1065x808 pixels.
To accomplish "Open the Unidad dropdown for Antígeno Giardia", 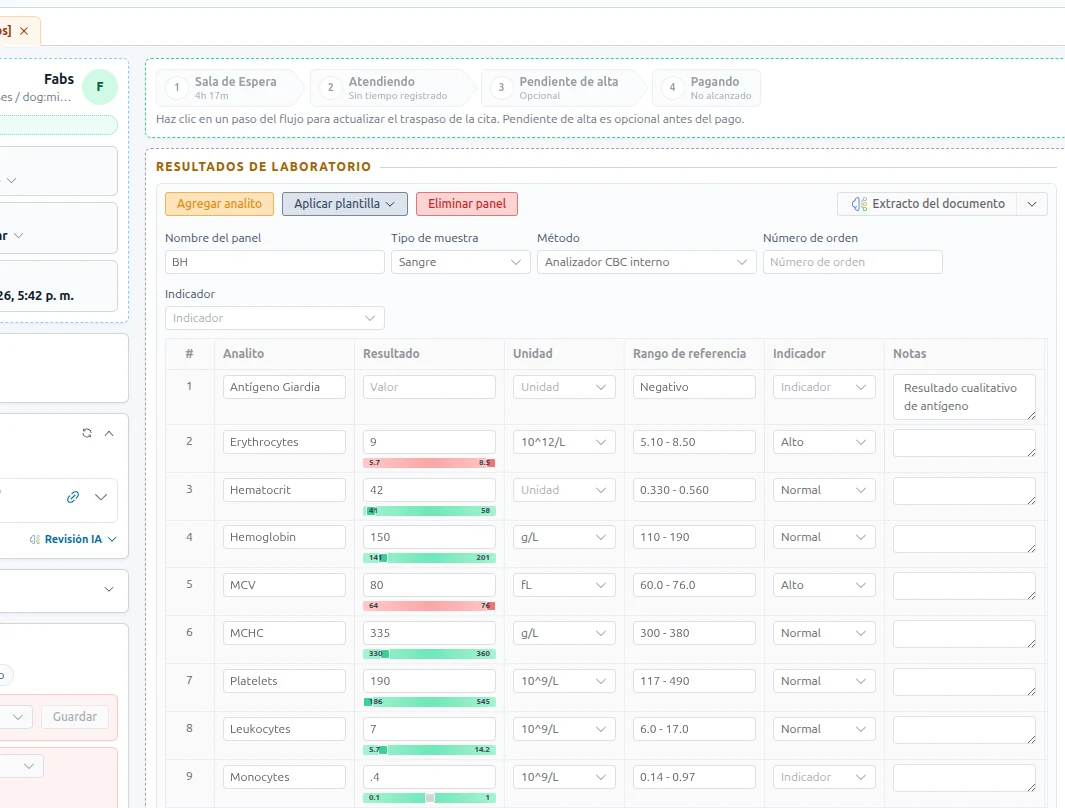I will tap(564, 387).
